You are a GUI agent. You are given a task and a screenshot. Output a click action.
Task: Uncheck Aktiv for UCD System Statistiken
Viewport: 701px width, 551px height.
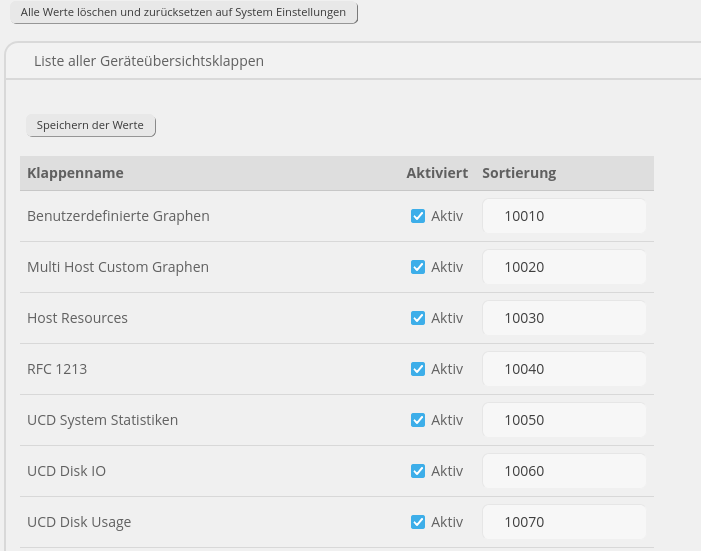click(x=418, y=420)
